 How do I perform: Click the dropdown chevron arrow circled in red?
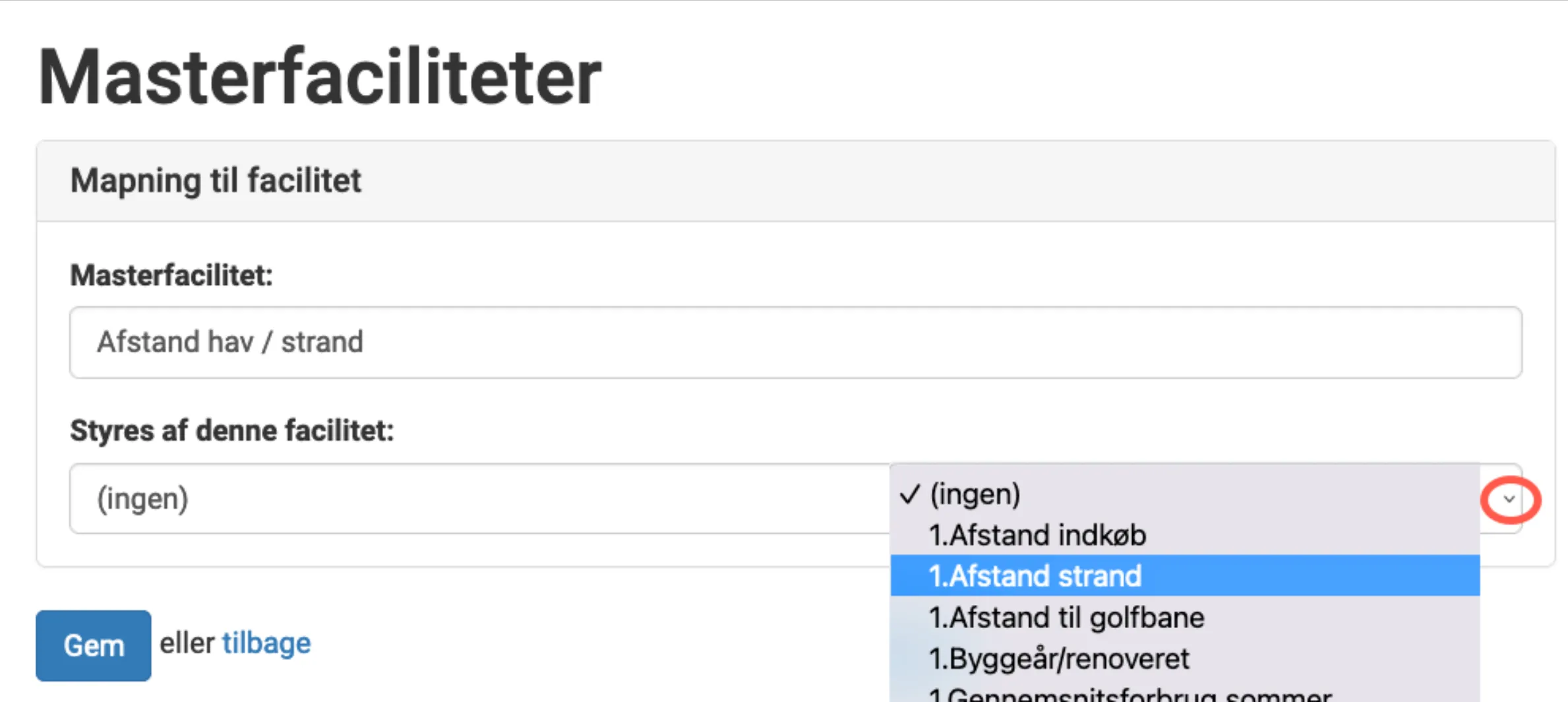pyautogui.click(x=1509, y=499)
